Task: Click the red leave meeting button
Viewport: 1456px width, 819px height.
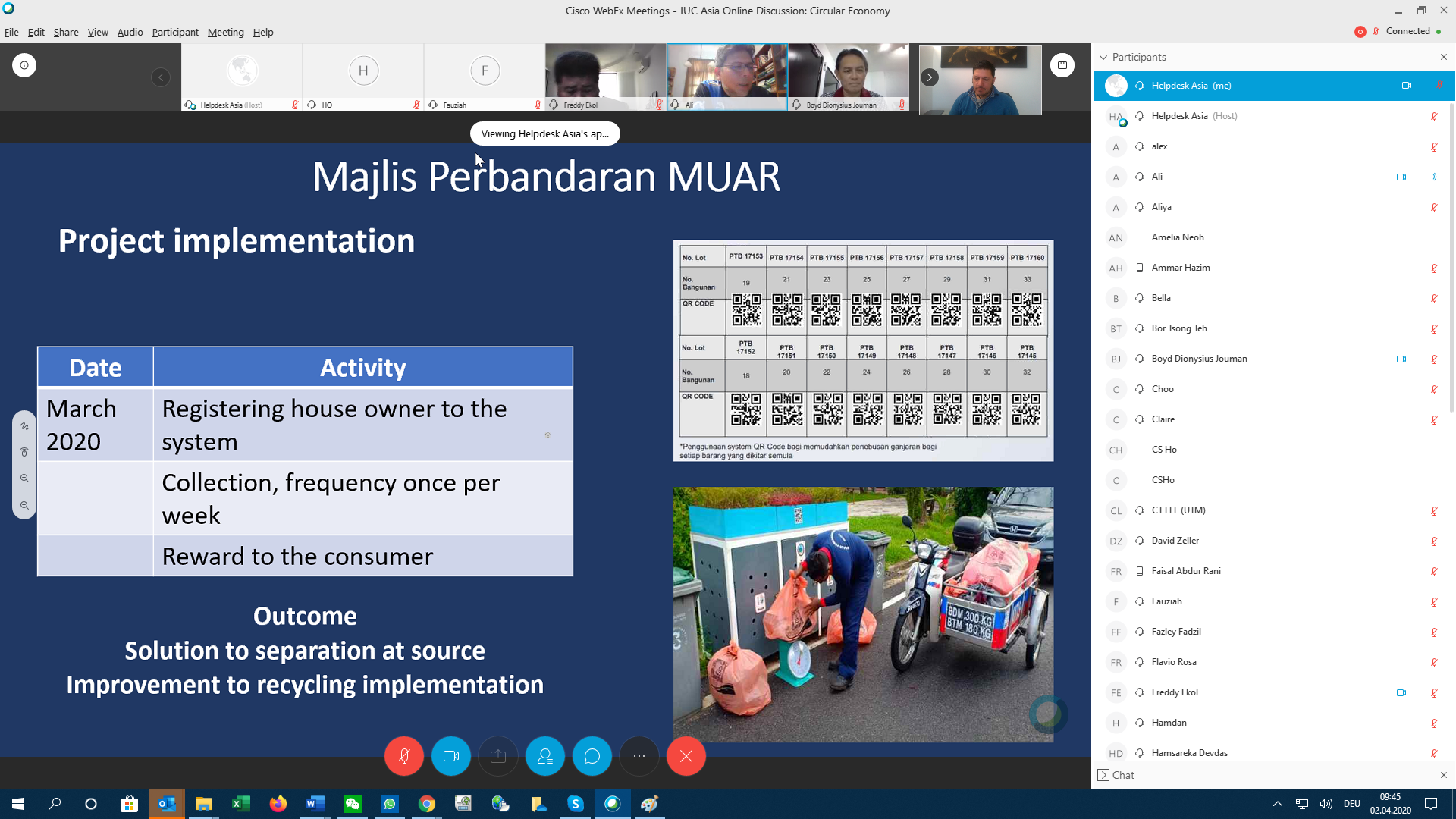Action: click(686, 756)
